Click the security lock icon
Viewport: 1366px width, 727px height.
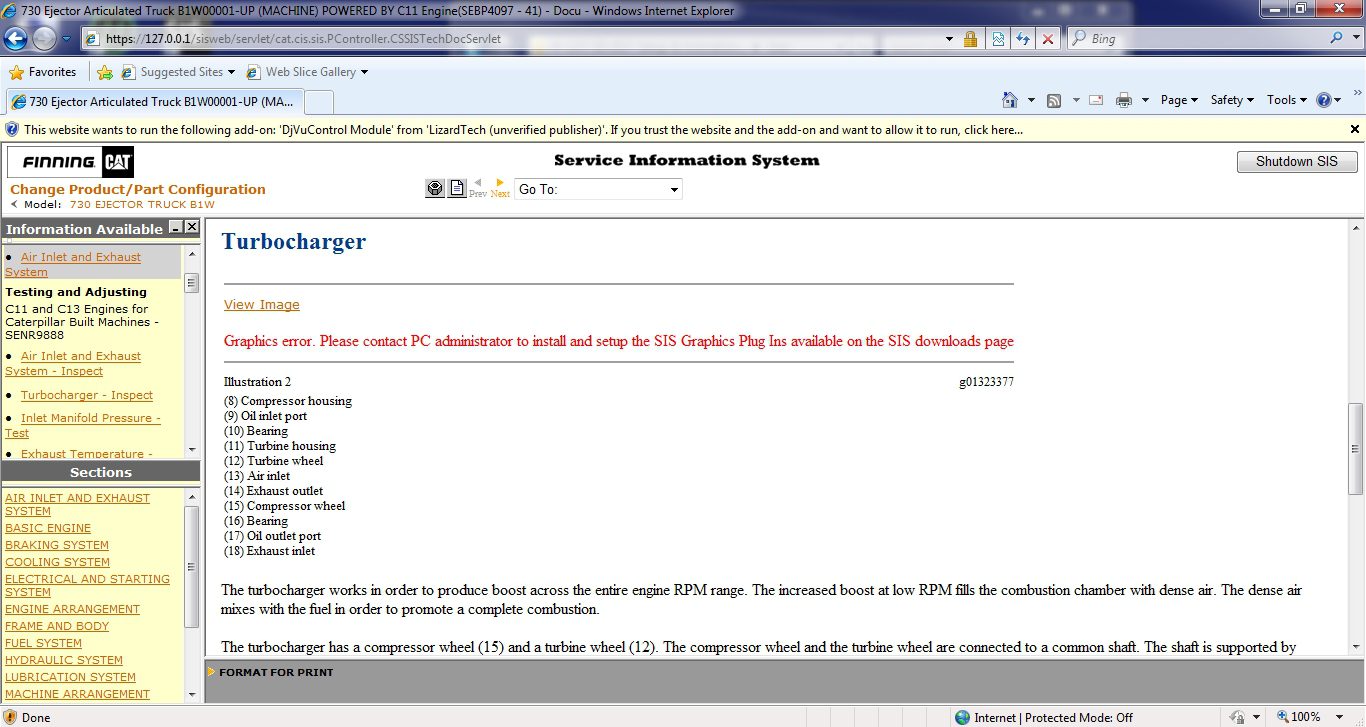pyautogui.click(x=970, y=39)
